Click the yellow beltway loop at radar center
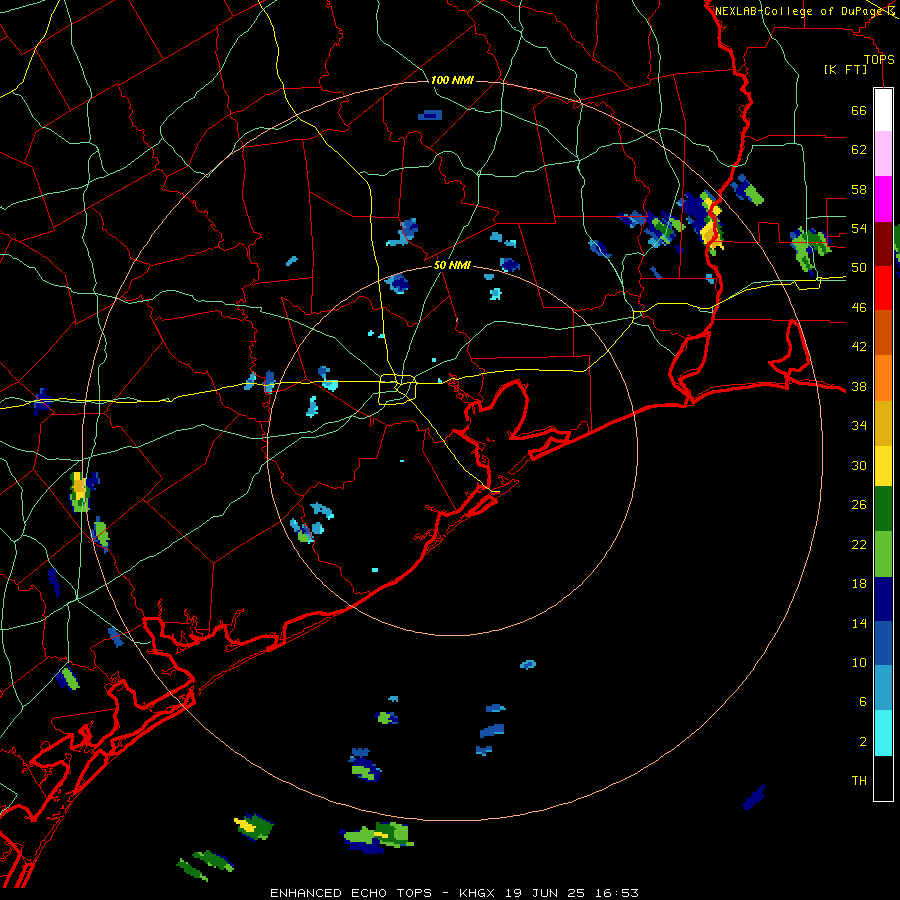The height and width of the screenshot is (900, 900). [x=398, y=389]
